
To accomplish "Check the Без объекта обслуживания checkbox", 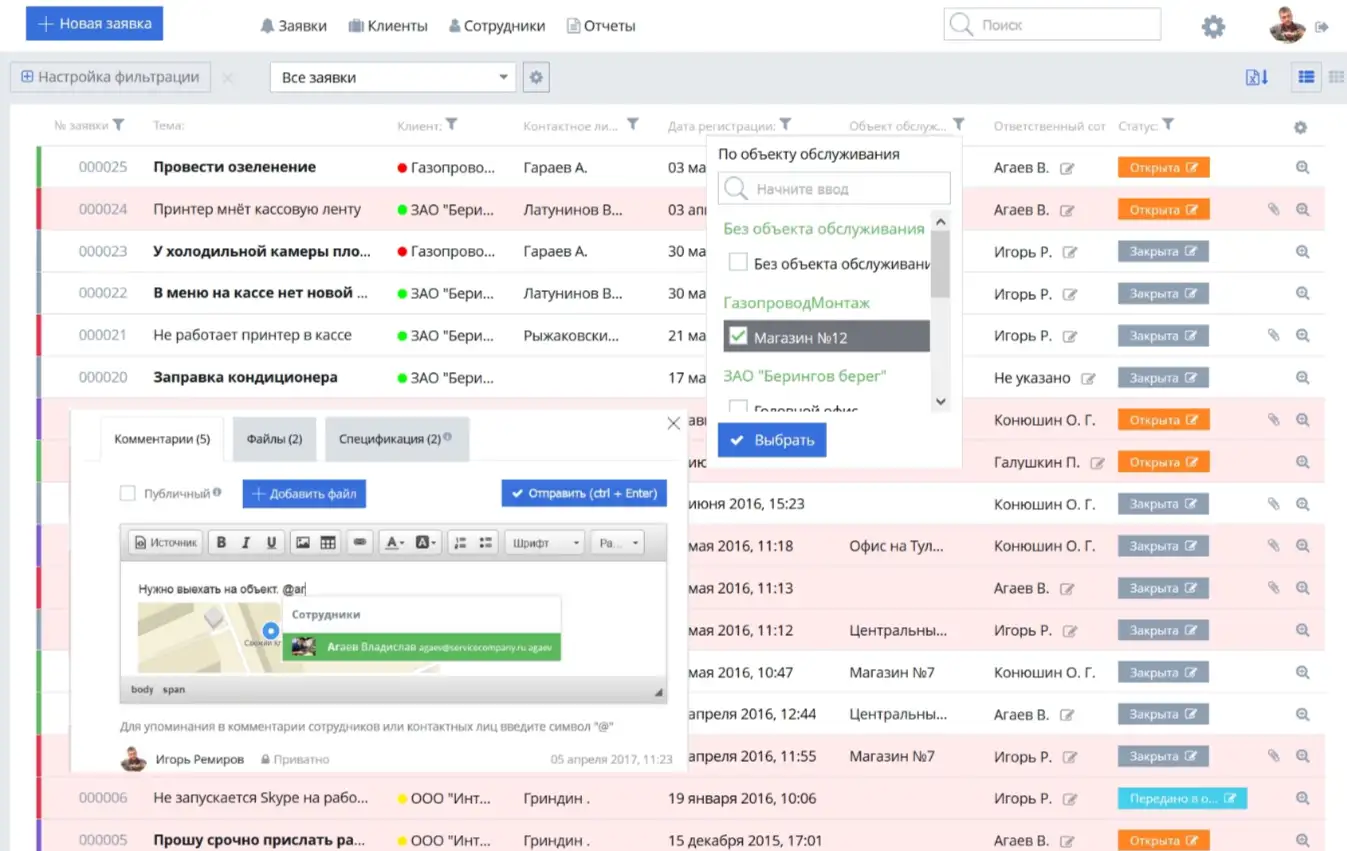I will coord(738,262).
